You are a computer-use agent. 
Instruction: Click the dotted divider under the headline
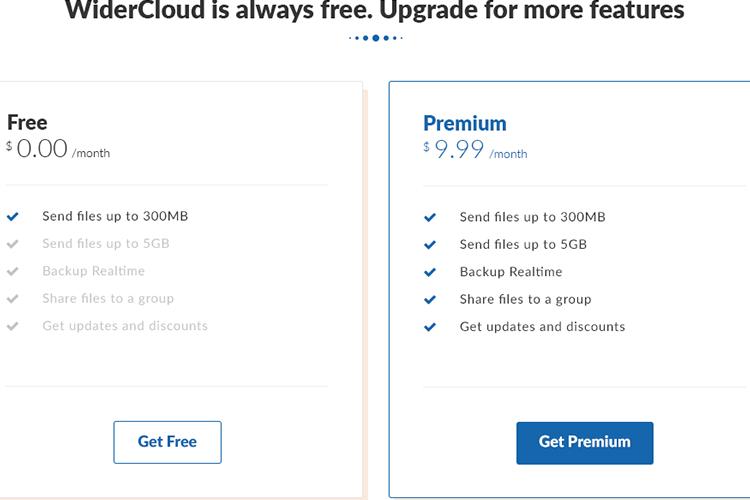pos(375,38)
